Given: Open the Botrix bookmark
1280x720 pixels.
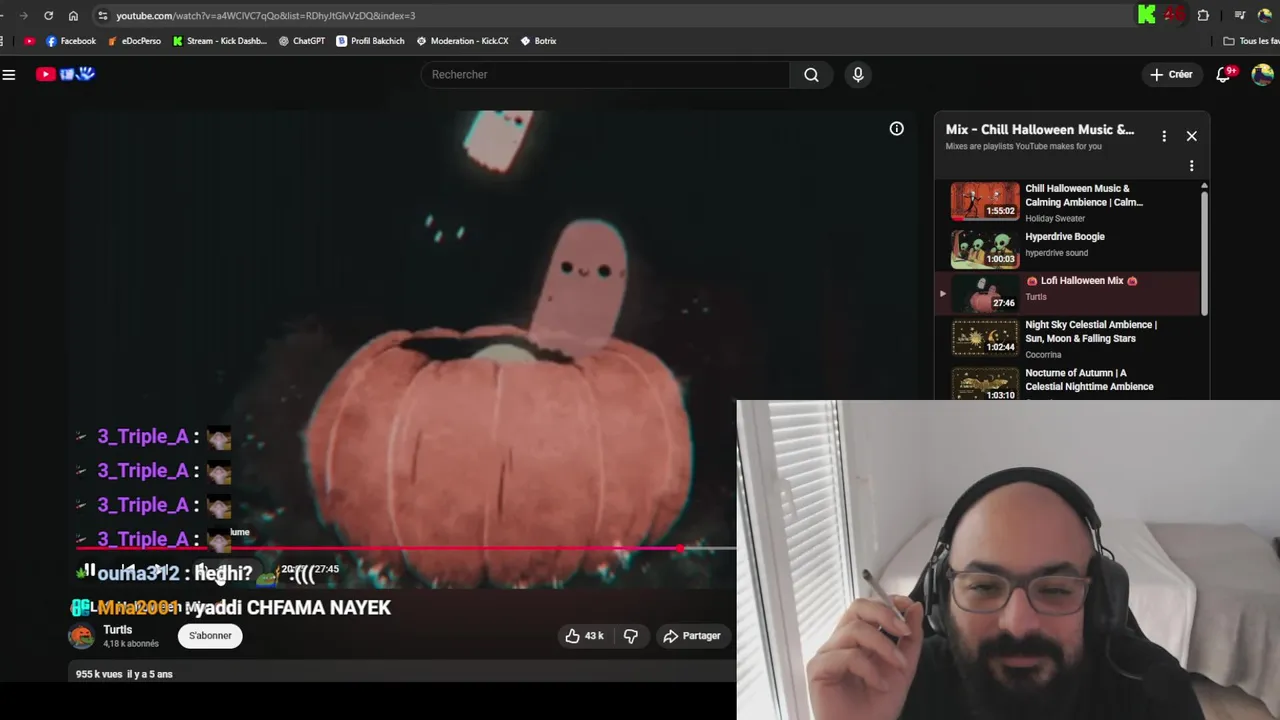Looking at the screenshot, I should pyautogui.click(x=538, y=41).
